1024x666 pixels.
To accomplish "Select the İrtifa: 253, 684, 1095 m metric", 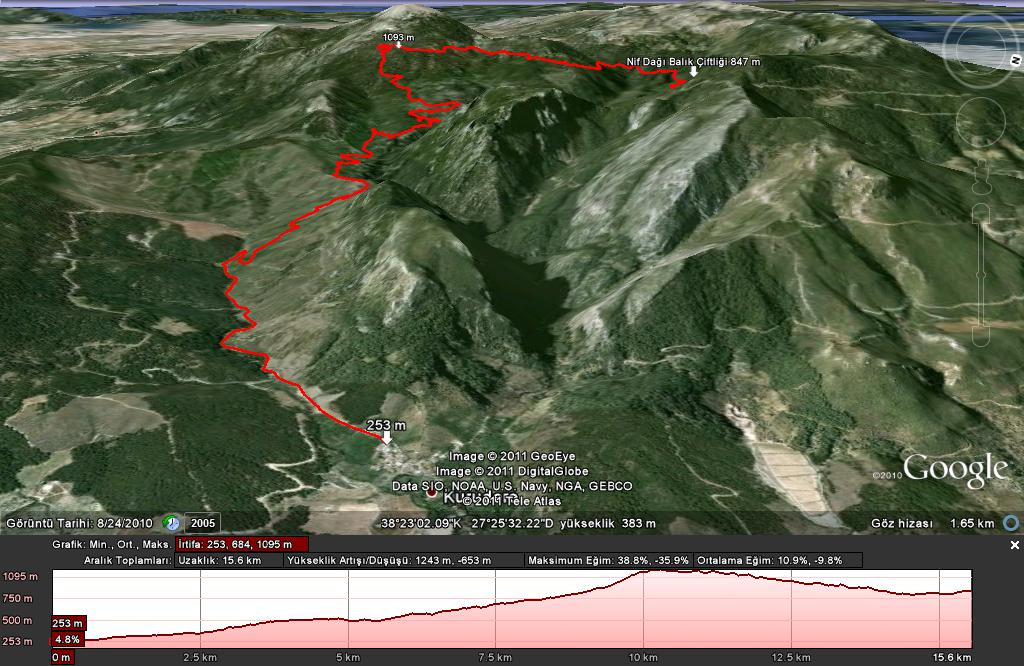I will (x=242, y=544).
